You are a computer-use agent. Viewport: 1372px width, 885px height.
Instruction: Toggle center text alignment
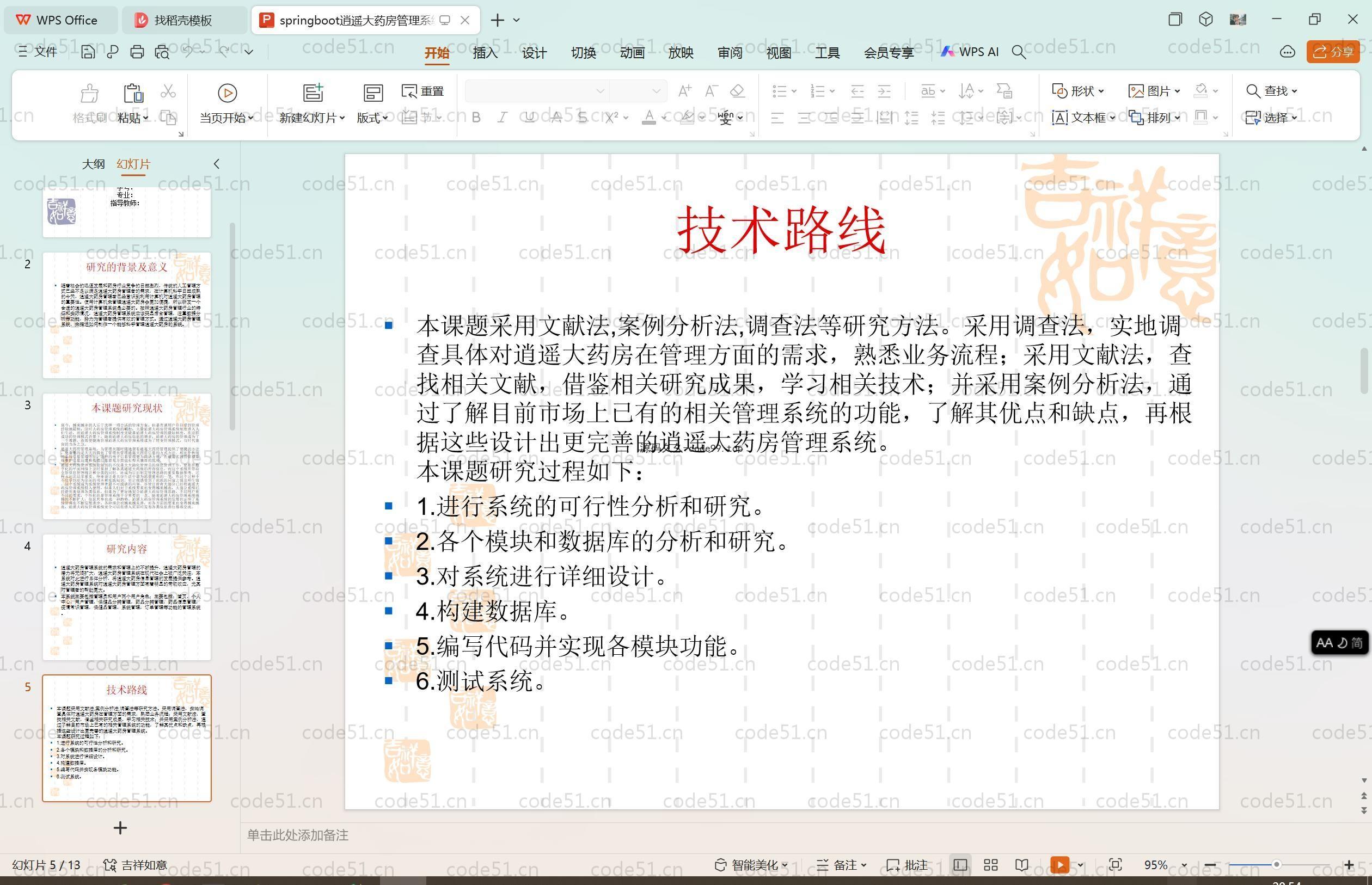point(804,119)
